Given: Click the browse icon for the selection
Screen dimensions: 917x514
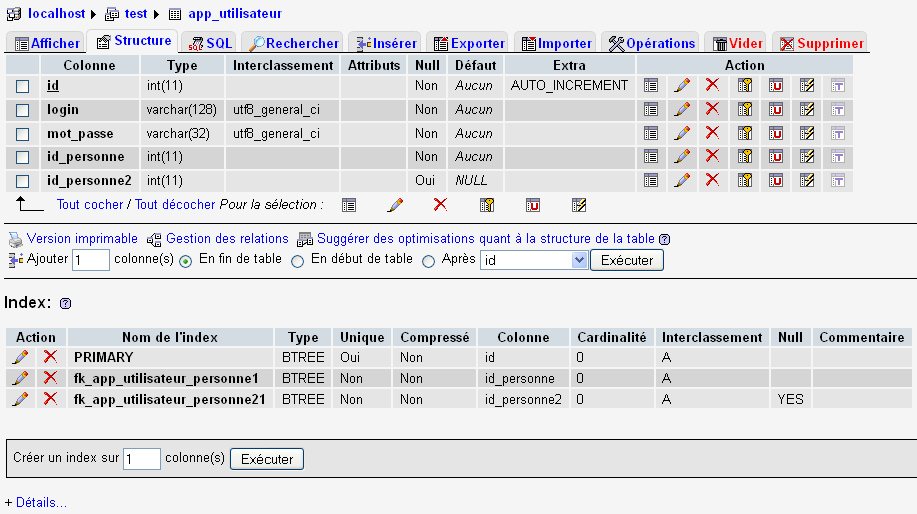Looking at the screenshot, I should tap(349, 205).
